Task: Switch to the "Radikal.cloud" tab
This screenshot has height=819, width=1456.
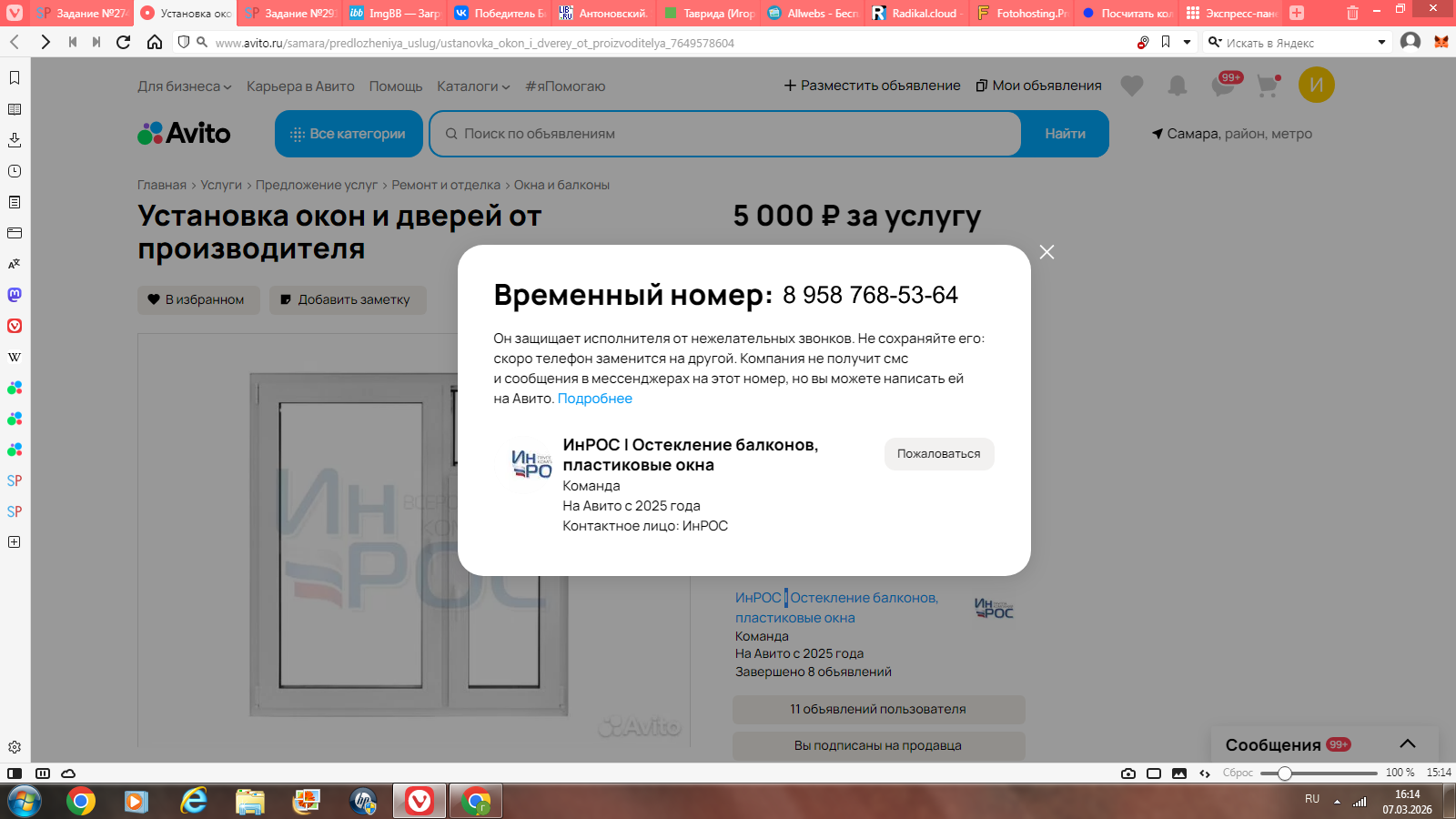Action: (916, 13)
